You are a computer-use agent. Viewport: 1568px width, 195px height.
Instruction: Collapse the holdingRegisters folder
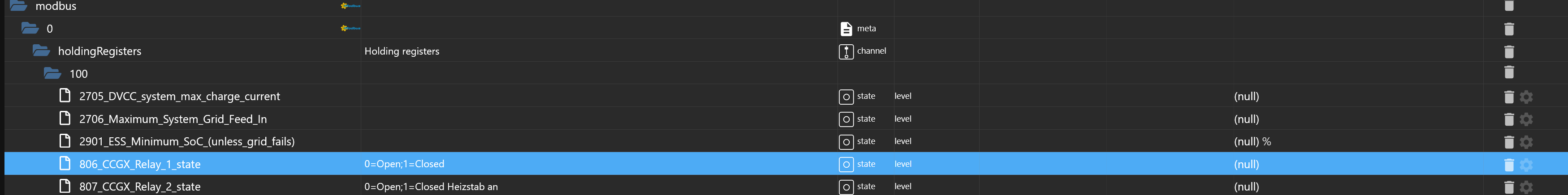(x=41, y=51)
